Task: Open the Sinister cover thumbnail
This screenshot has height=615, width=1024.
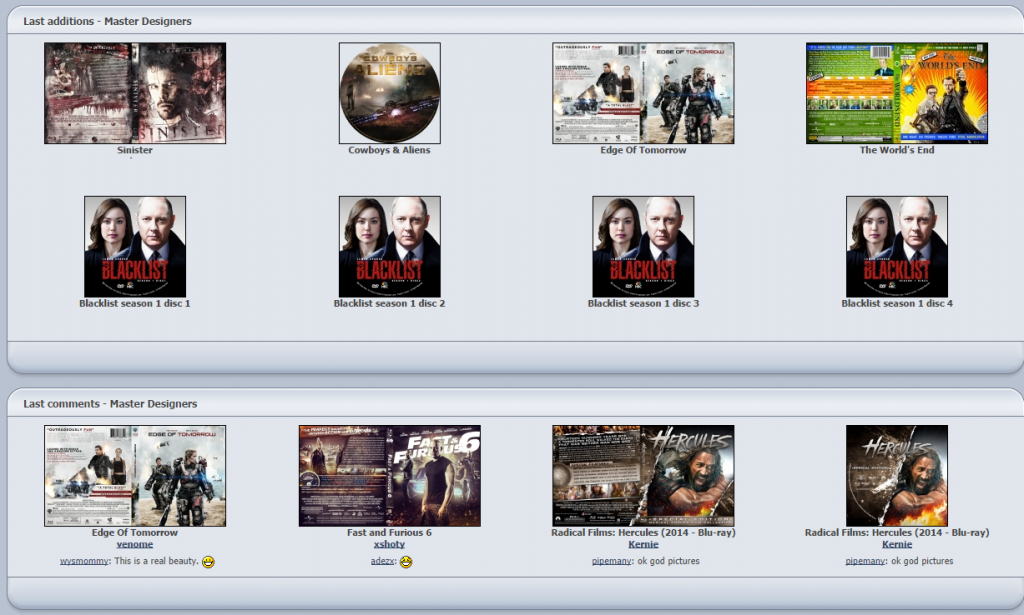Action: [135, 93]
